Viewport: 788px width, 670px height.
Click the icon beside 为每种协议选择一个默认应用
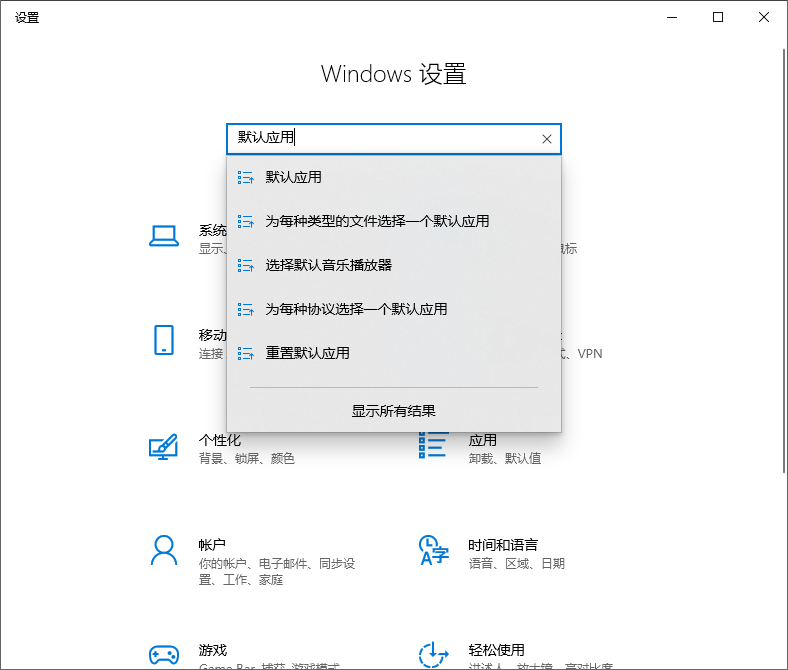(246, 309)
